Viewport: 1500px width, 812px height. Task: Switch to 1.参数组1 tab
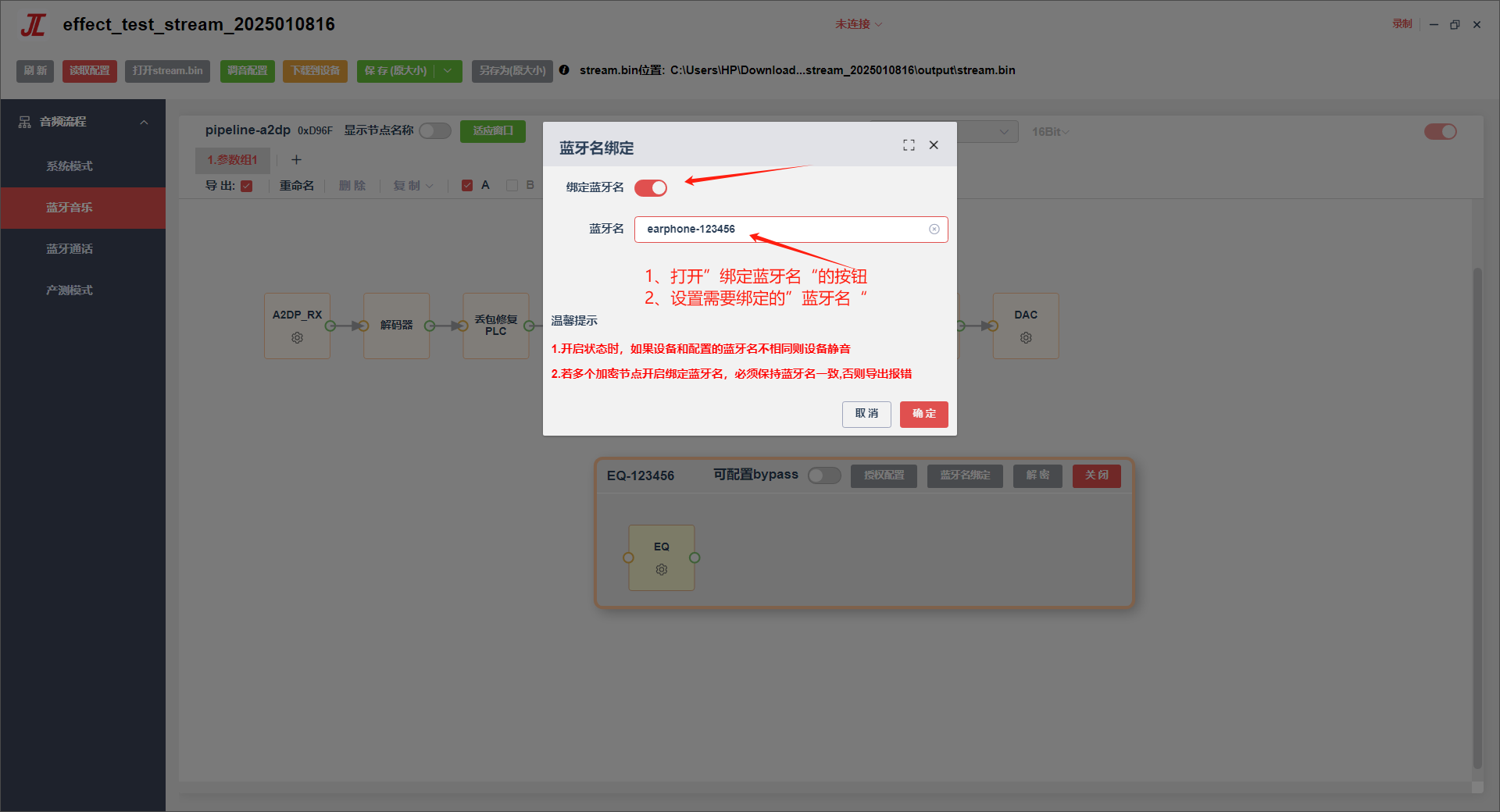click(x=232, y=160)
